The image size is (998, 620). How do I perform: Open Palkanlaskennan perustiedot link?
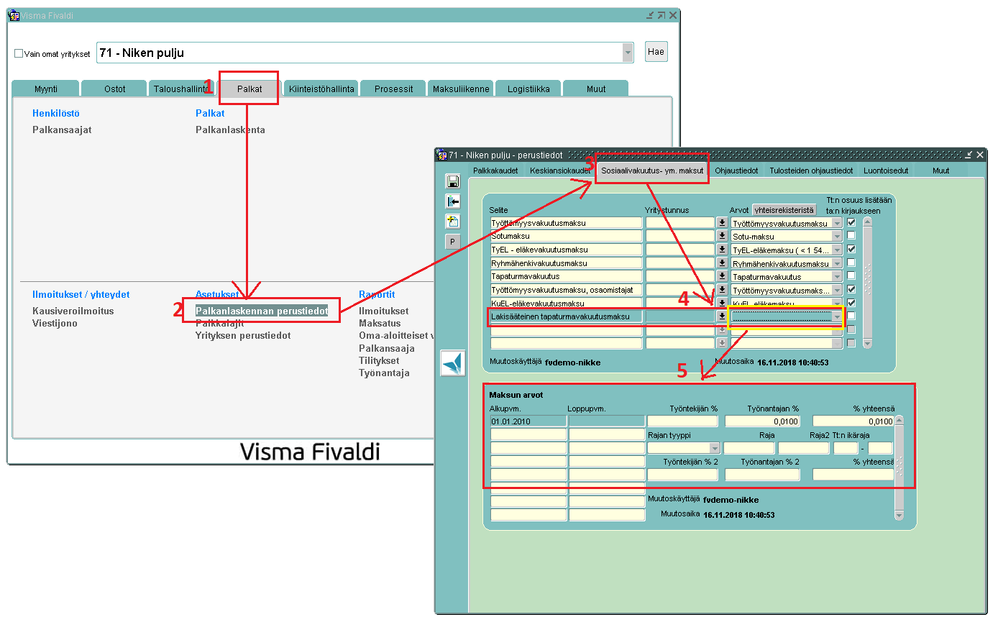[x=262, y=311]
